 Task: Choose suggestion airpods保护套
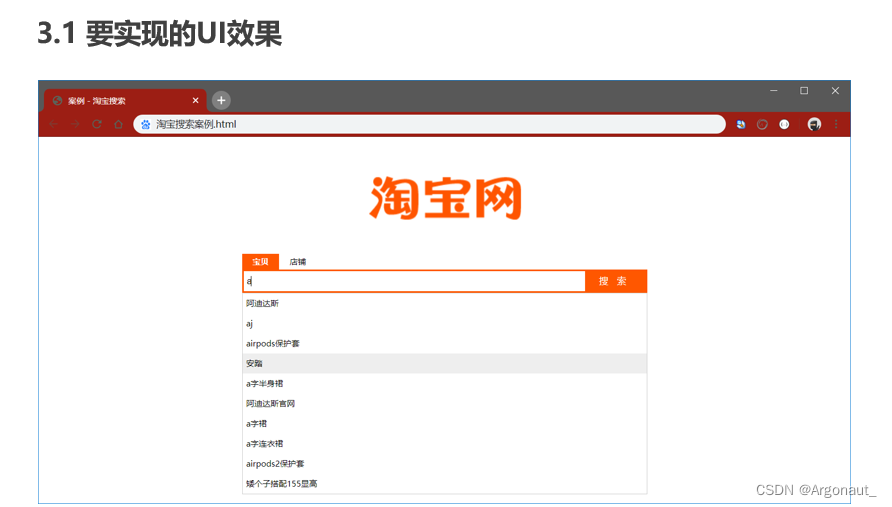tap(445, 344)
